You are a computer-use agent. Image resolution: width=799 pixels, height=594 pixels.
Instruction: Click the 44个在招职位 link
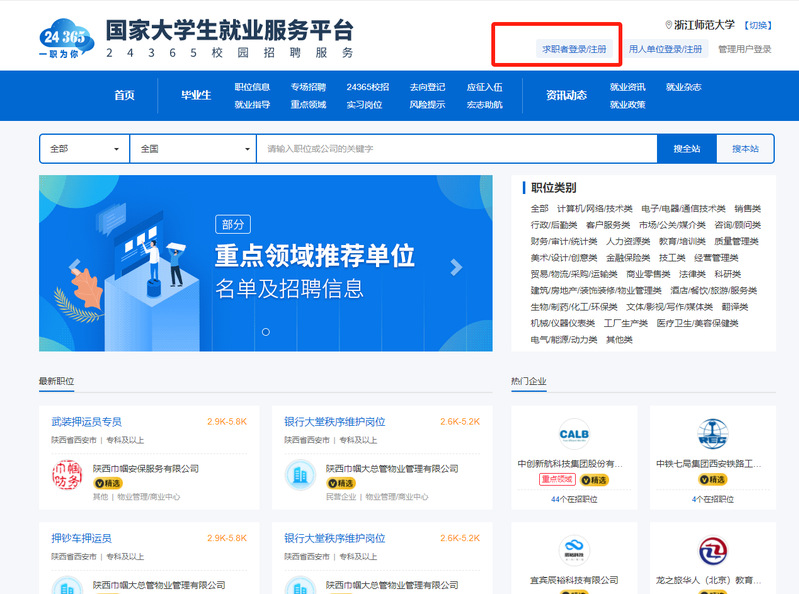click(x=574, y=499)
